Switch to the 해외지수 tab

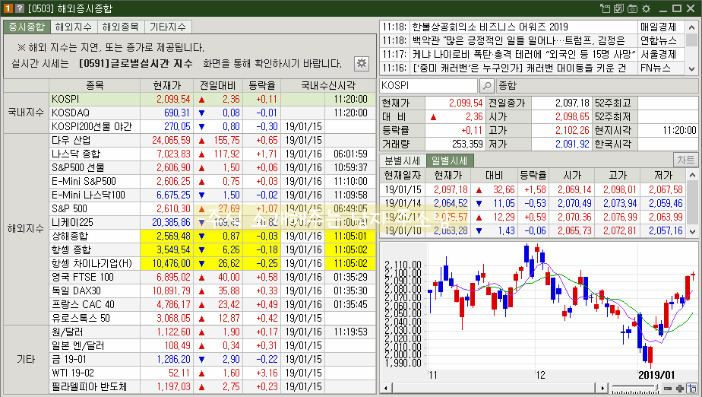(73, 27)
